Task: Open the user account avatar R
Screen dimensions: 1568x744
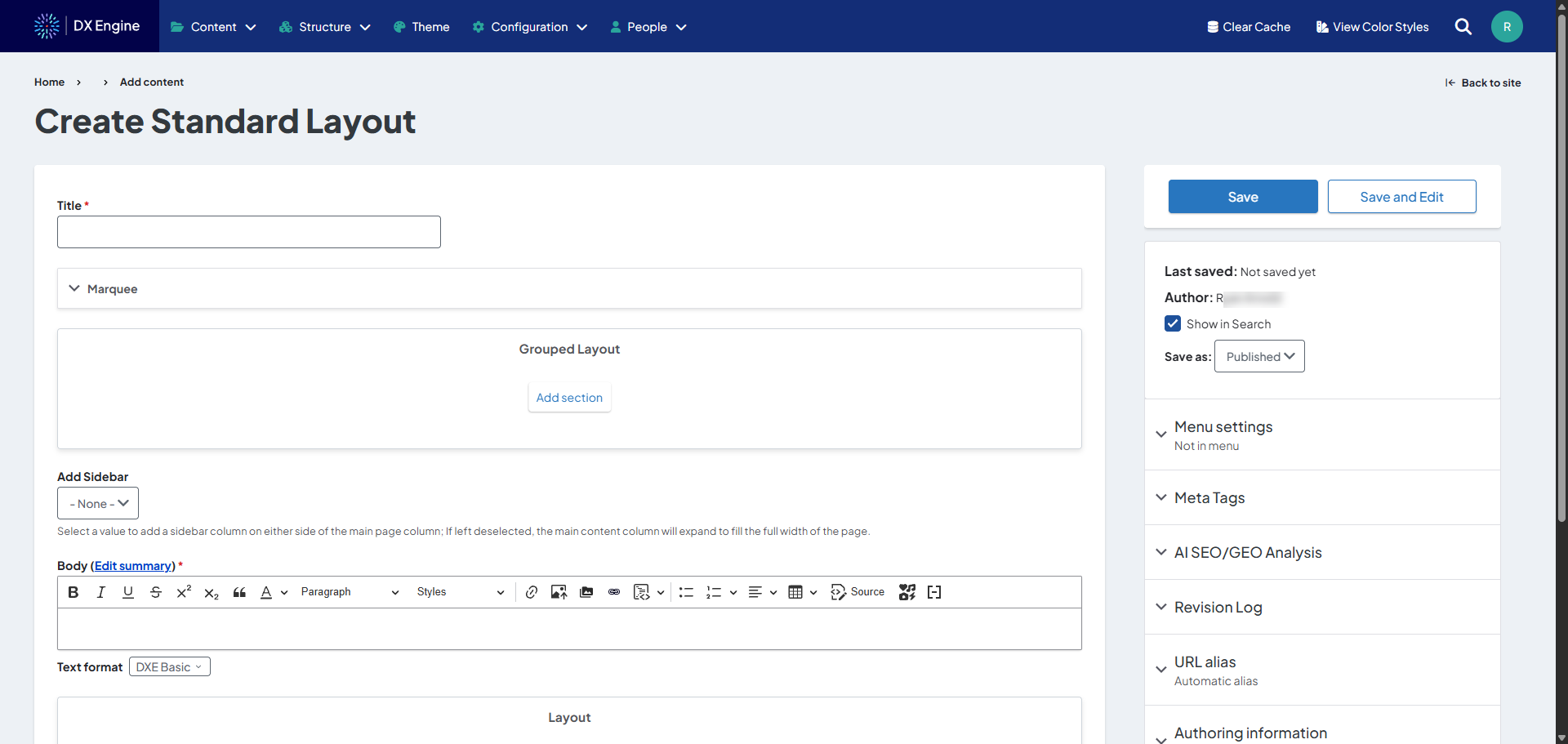Action: point(1507,27)
